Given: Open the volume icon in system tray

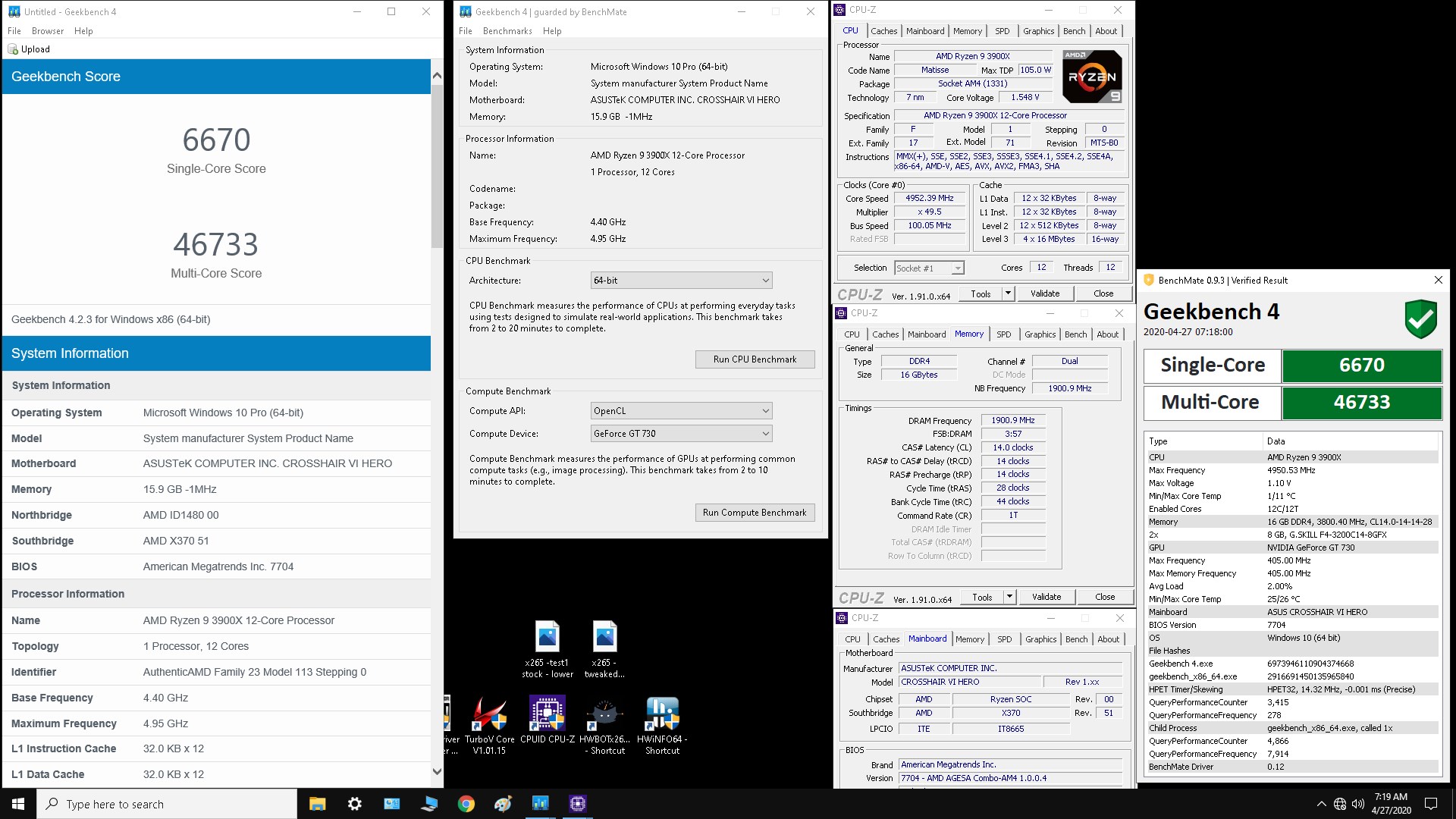Looking at the screenshot, I should tap(1358, 804).
